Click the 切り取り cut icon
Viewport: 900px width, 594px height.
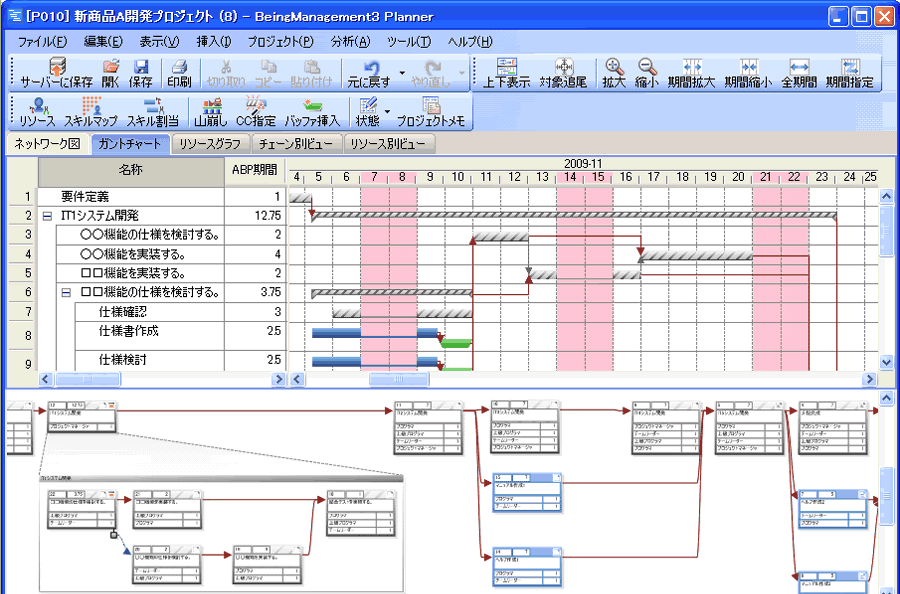pos(226,73)
